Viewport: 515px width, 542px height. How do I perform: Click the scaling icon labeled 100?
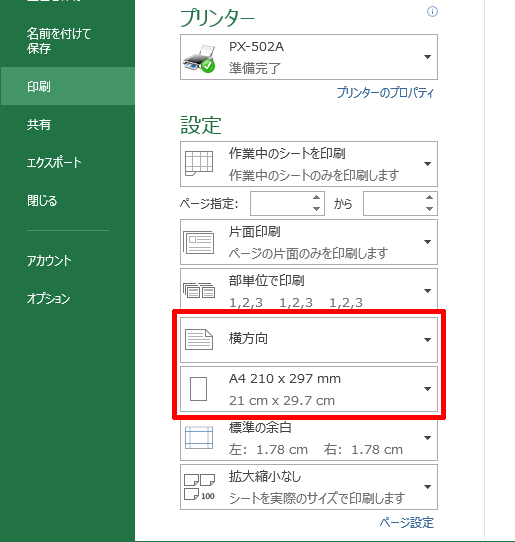(199, 487)
